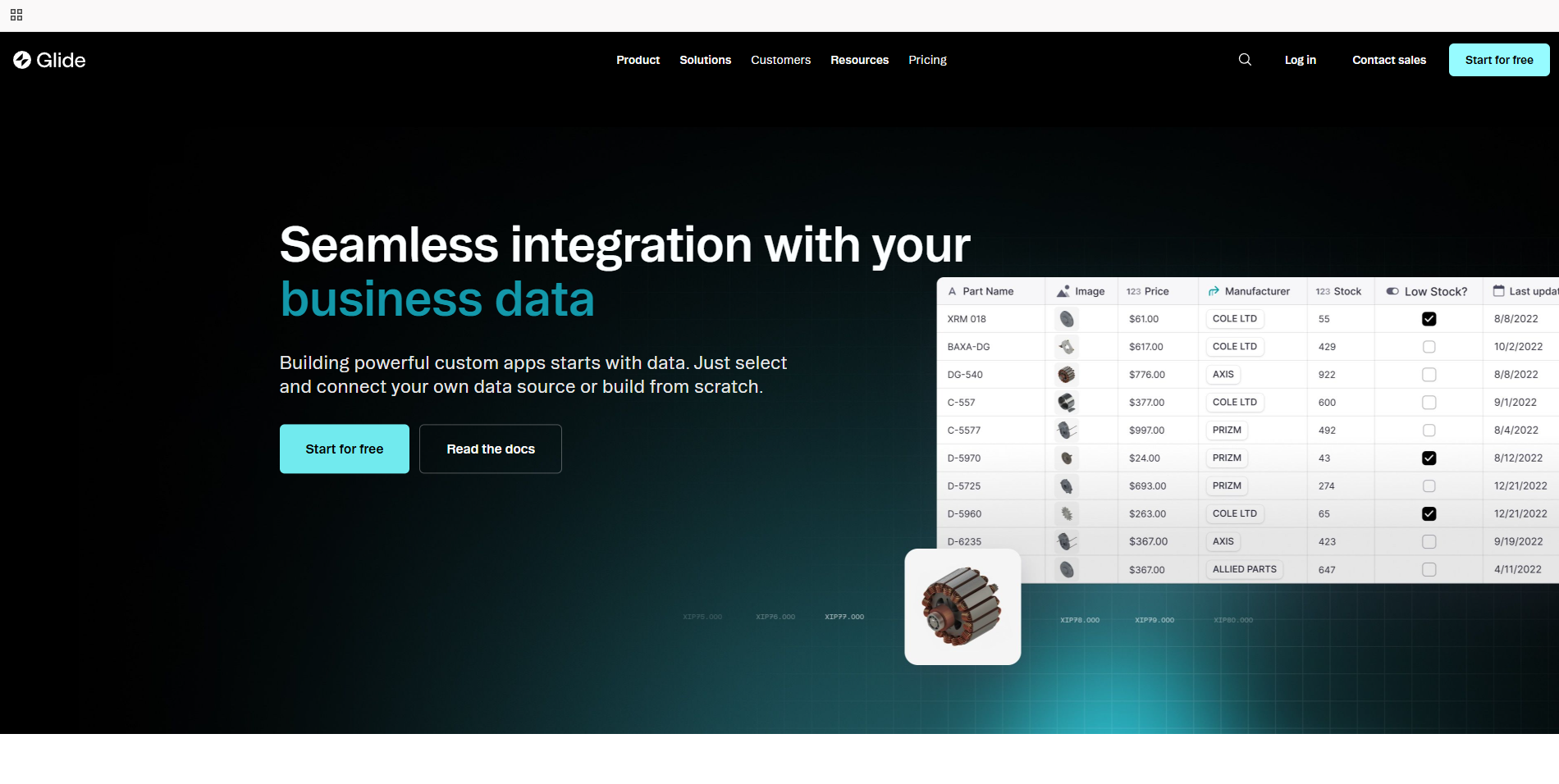
Task: Check Low Stock for BAXA-DG
Action: tap(1429, 347)
